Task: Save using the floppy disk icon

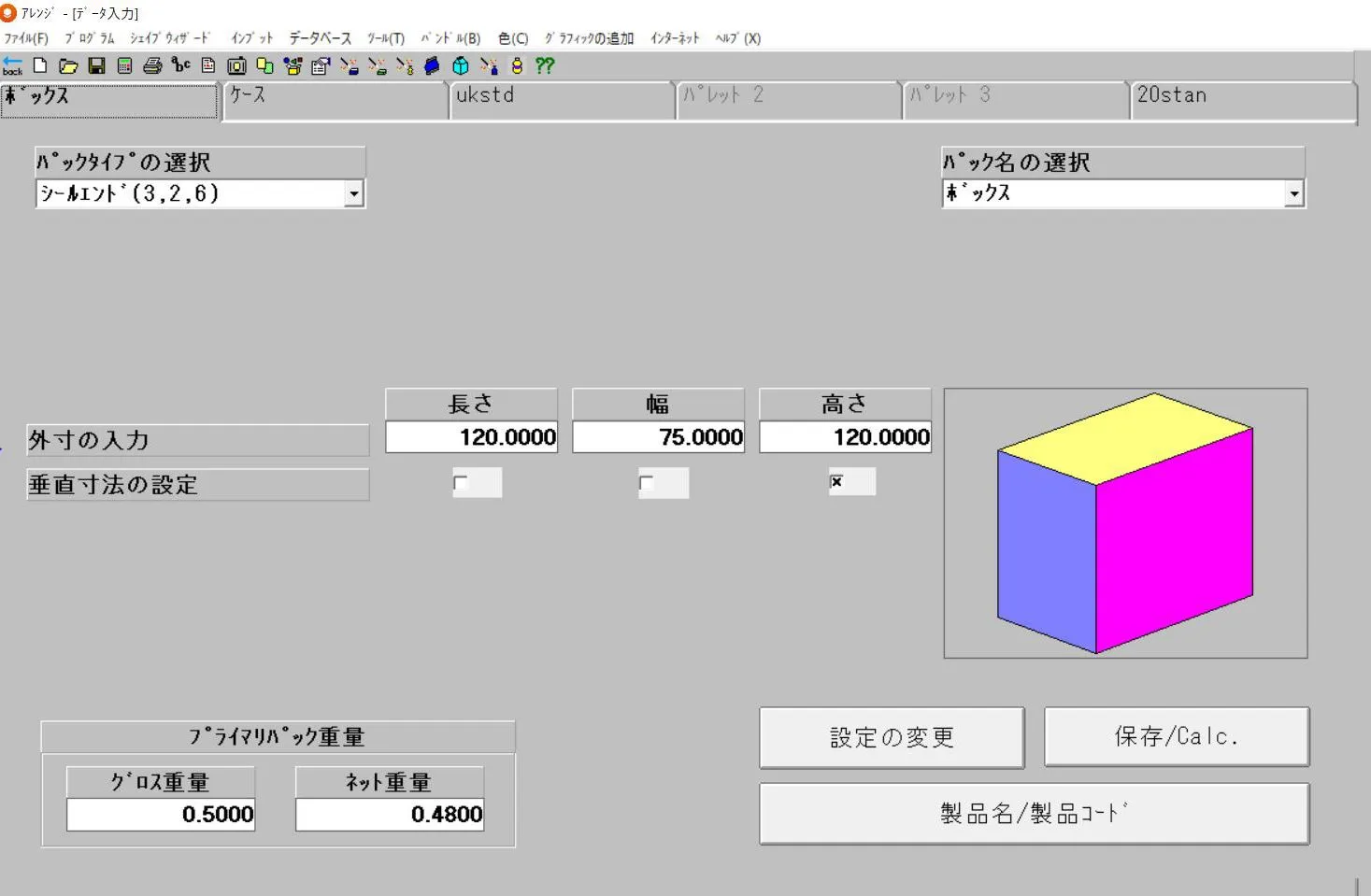Action: pos(96,66)
